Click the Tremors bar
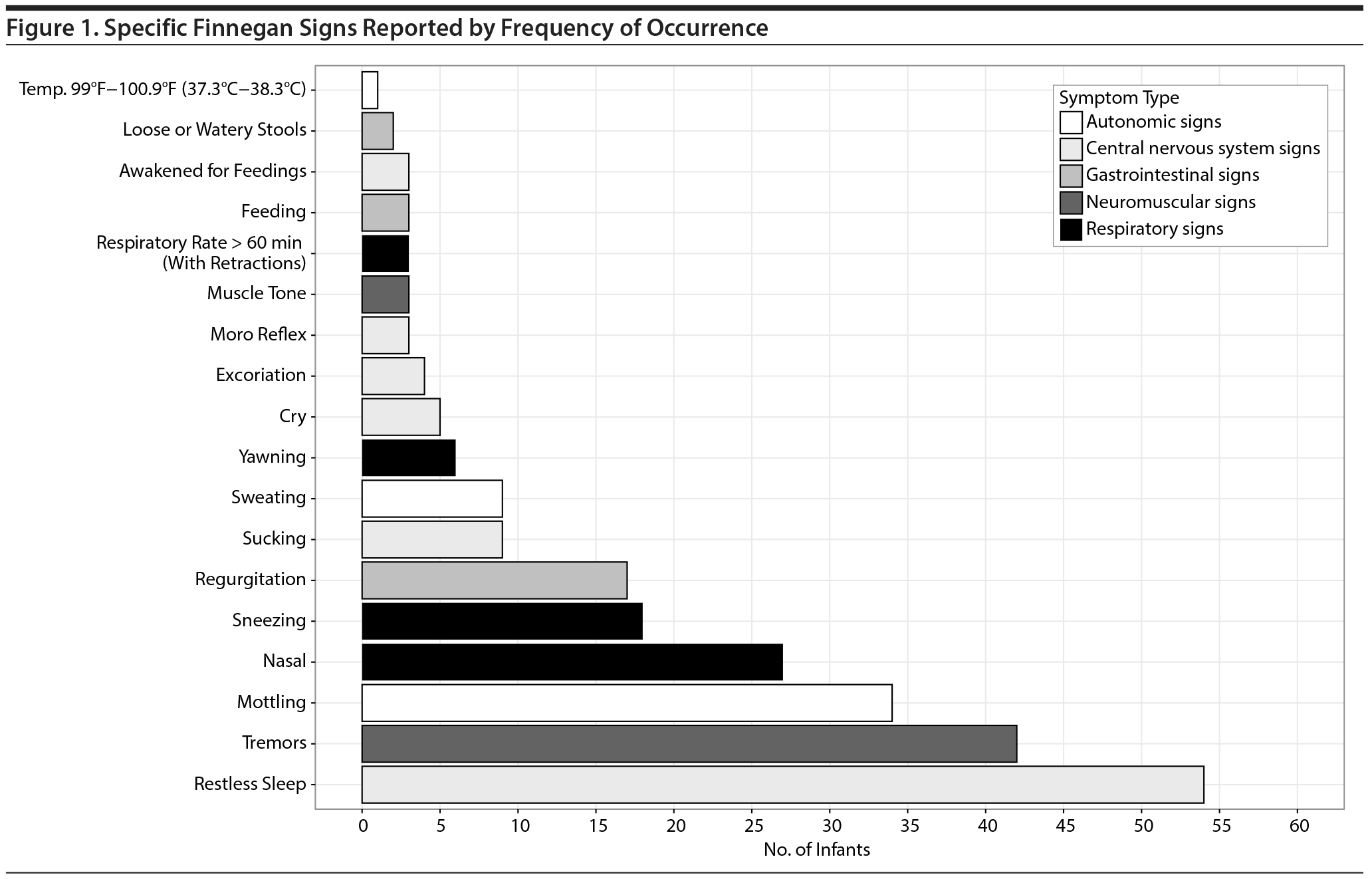The image size is (1372, 879). [689, 743]
